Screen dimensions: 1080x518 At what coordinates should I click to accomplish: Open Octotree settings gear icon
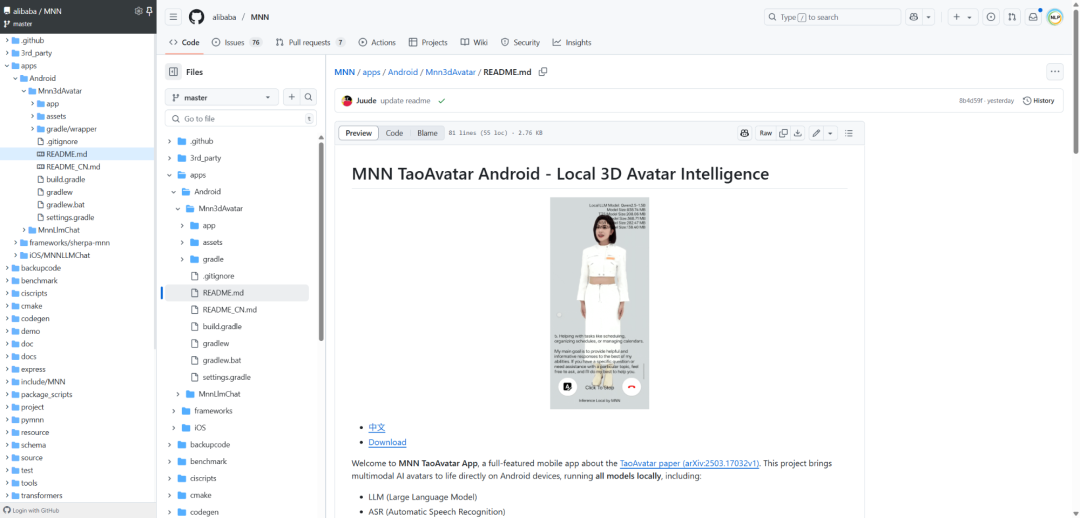tap(138, 11)
